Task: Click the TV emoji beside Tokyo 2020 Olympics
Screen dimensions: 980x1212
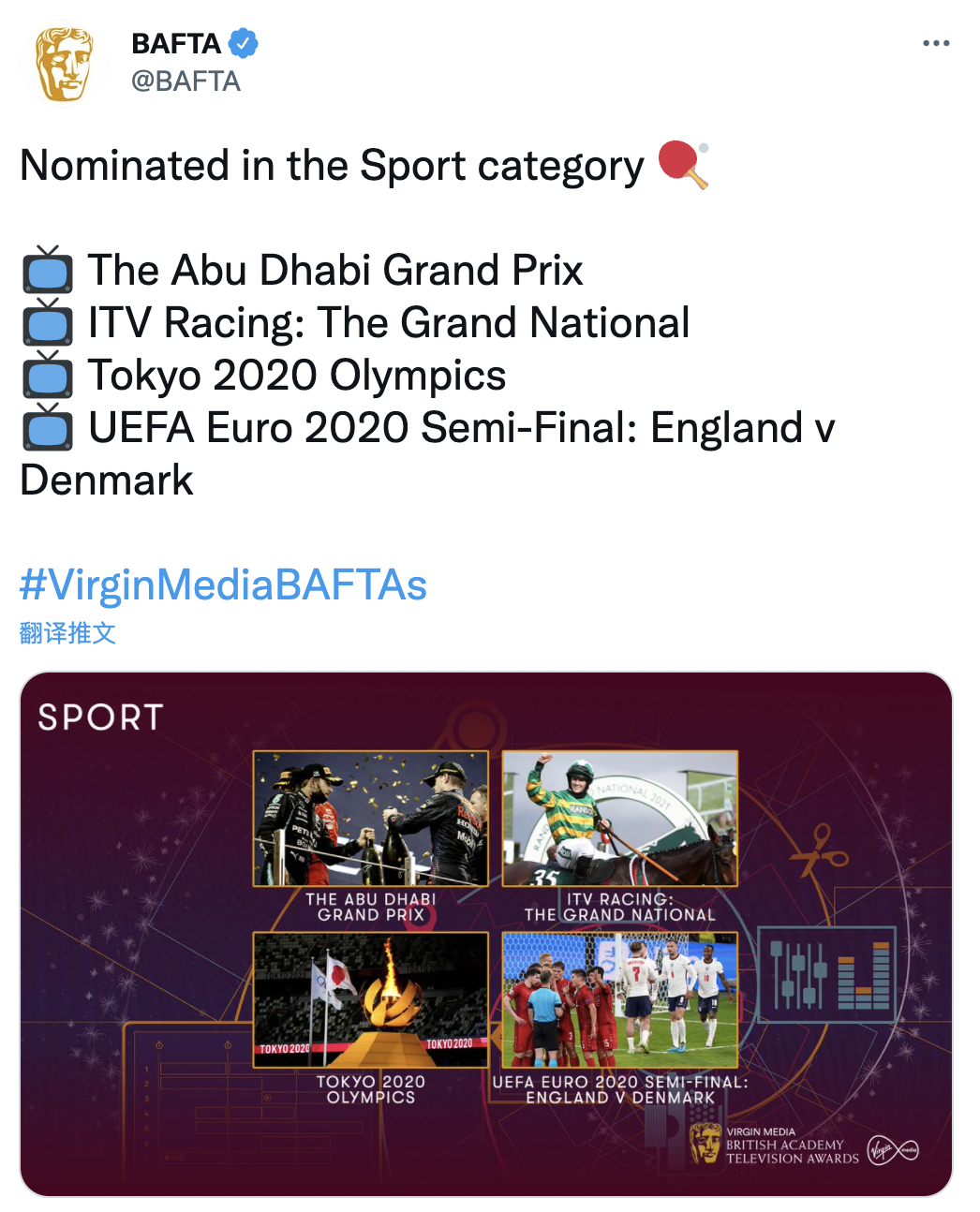Action: tap(47, 376)
